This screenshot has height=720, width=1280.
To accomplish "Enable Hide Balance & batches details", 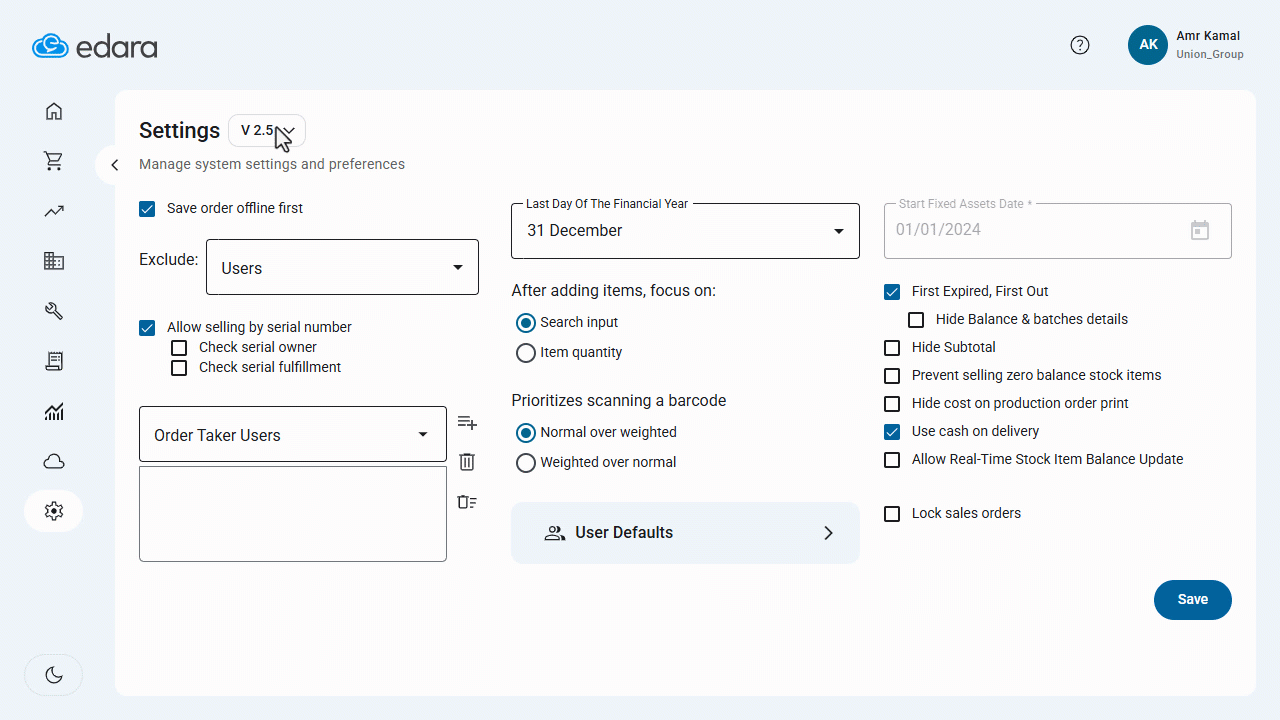I will coord(916,320).
